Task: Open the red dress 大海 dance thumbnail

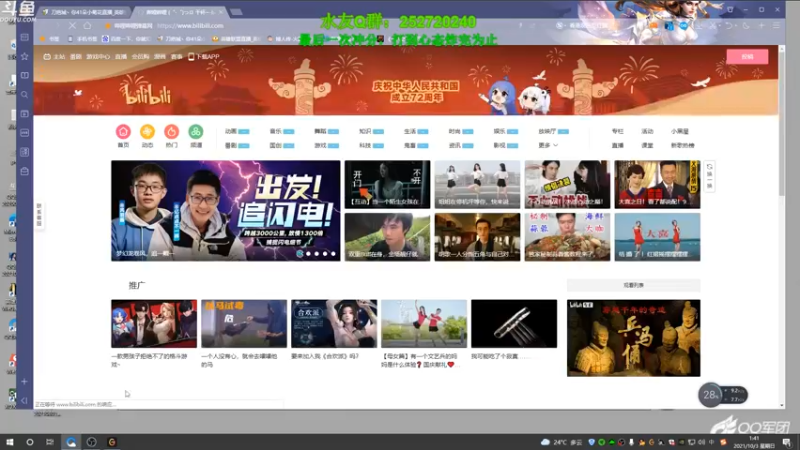Action: [x=657, y=237]
